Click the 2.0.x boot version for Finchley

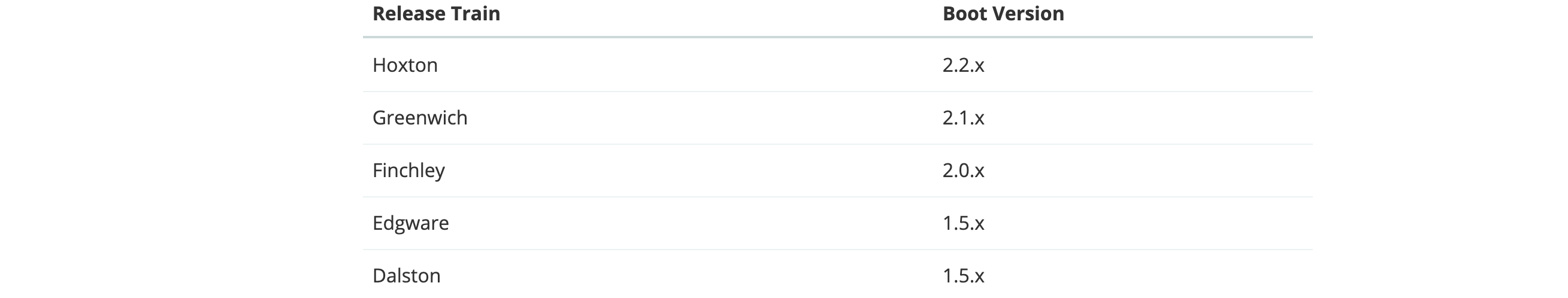click(964, 171)
